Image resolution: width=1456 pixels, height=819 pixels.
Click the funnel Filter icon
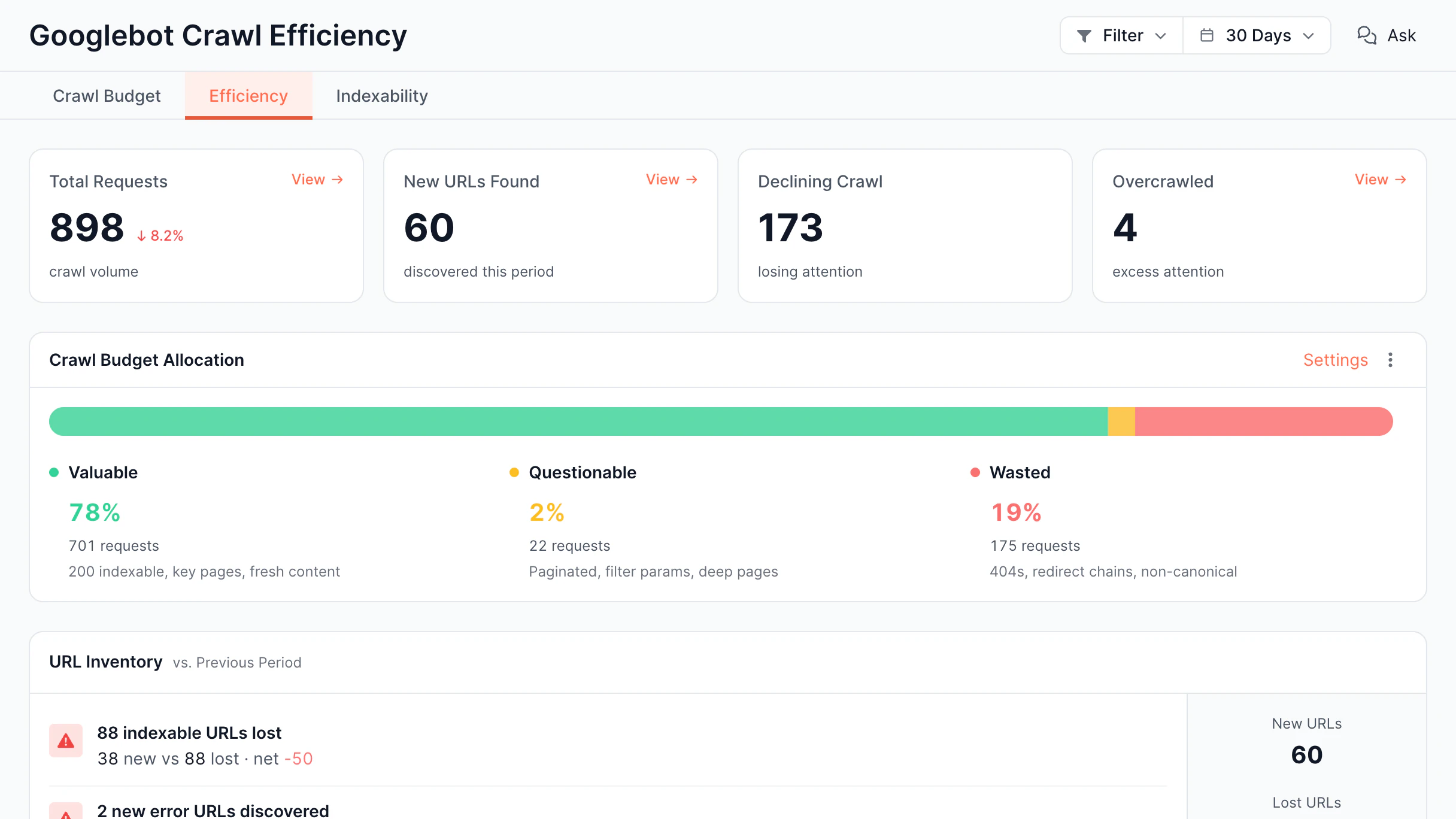click(x=1084, y=36)
